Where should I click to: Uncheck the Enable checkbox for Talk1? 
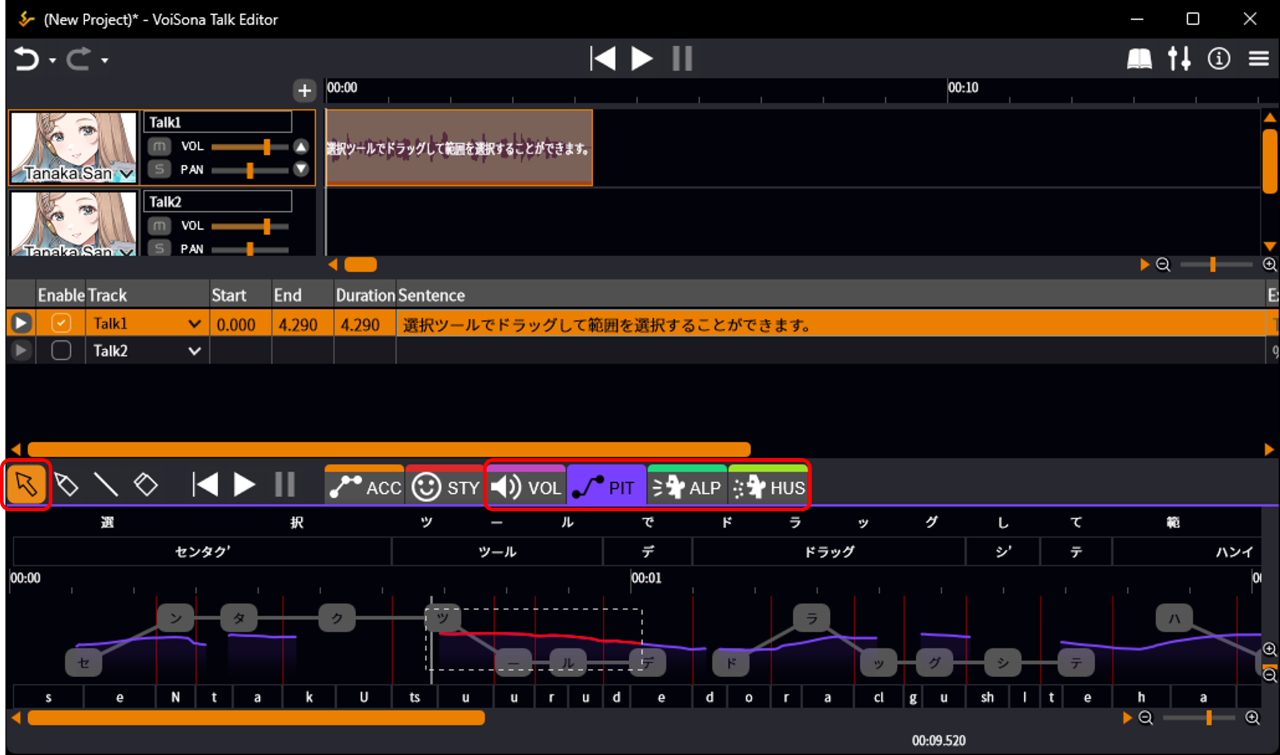click(61, 324)
